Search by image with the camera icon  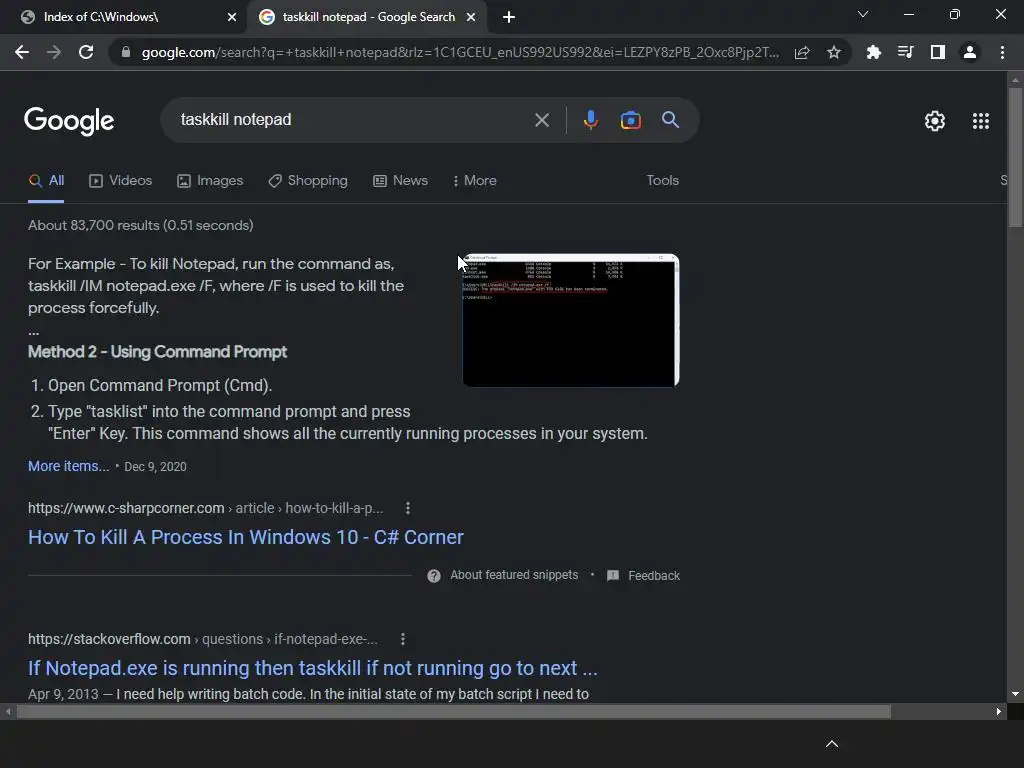click(x=631, y=120)
